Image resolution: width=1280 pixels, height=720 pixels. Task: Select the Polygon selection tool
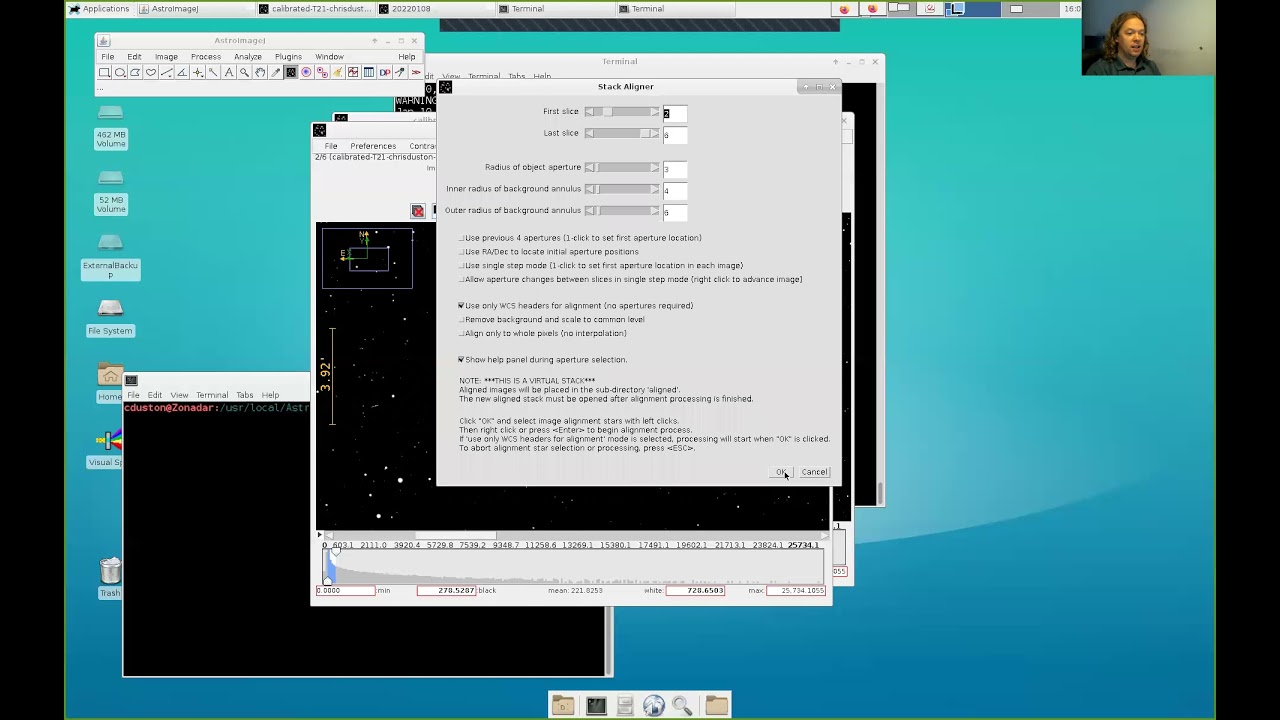tap(136, 72)
